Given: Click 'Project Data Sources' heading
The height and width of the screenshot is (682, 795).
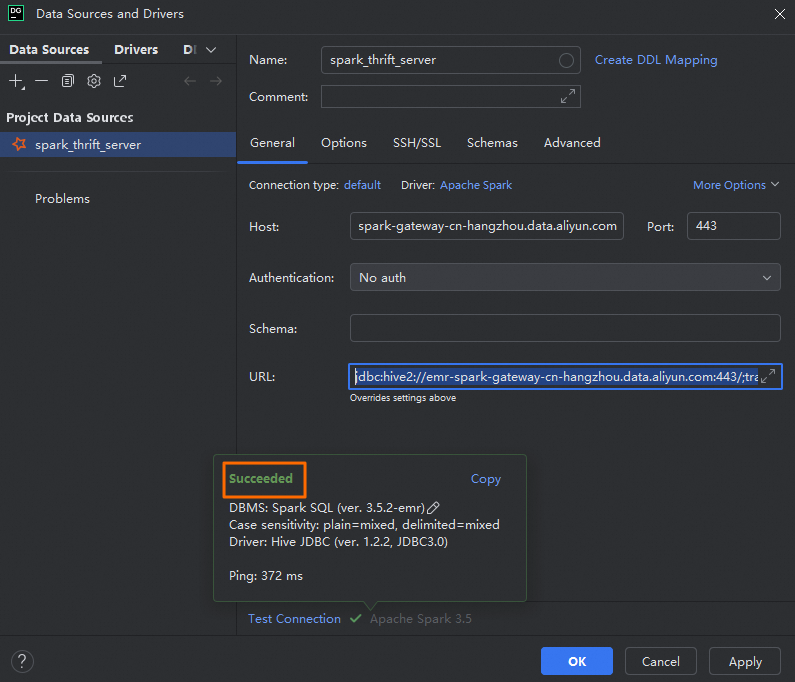Looking at the screenshot, I should click(x=69, y=118).
